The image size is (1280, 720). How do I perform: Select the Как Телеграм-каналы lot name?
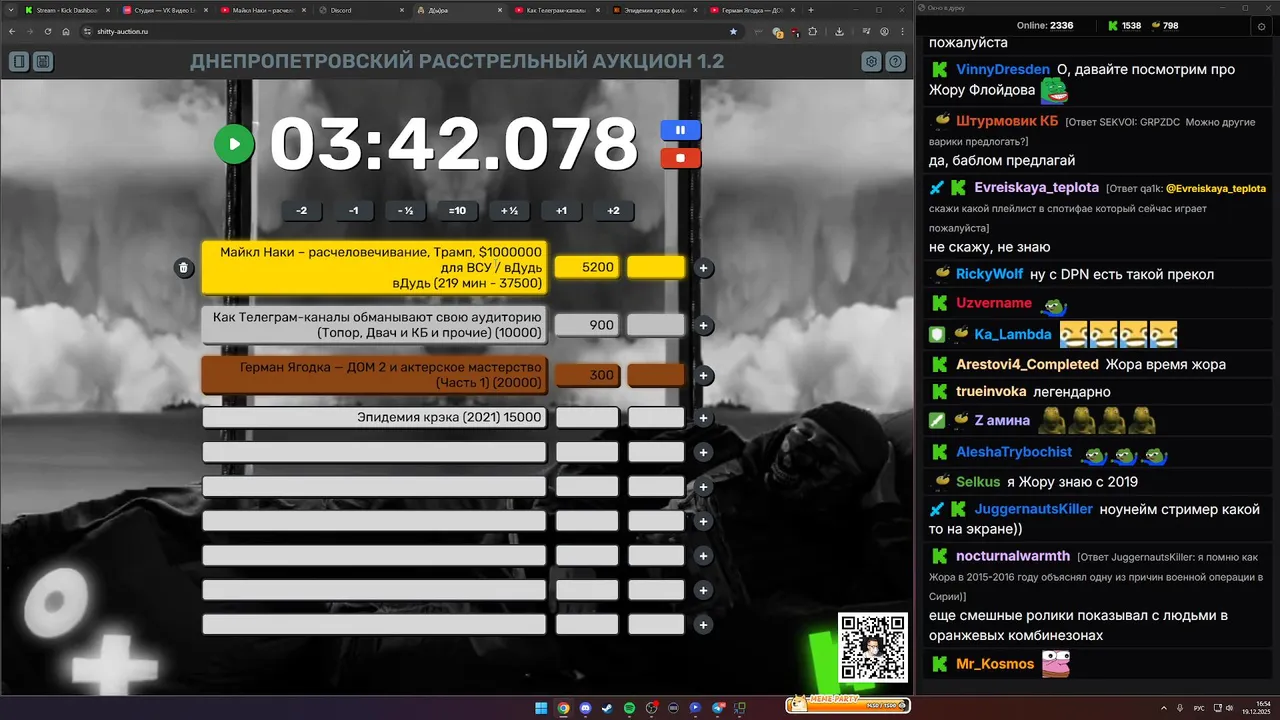374,325
